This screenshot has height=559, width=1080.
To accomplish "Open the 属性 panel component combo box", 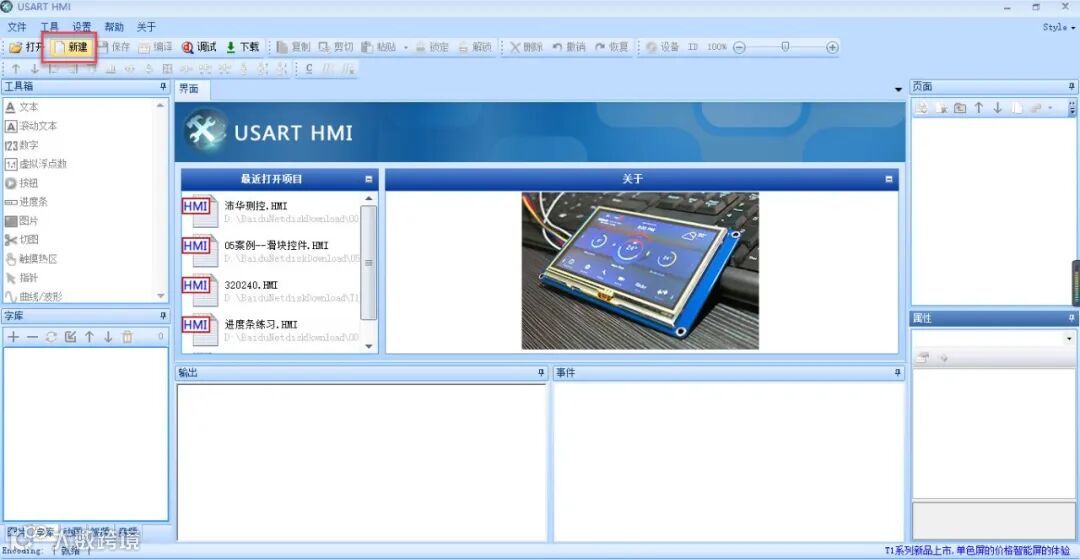I will point(995,338).
